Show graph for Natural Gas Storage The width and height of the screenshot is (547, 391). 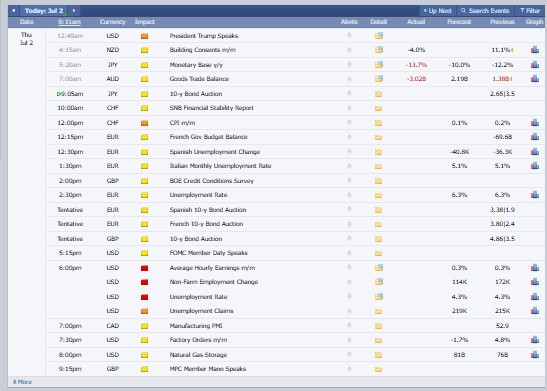(535, 355)
